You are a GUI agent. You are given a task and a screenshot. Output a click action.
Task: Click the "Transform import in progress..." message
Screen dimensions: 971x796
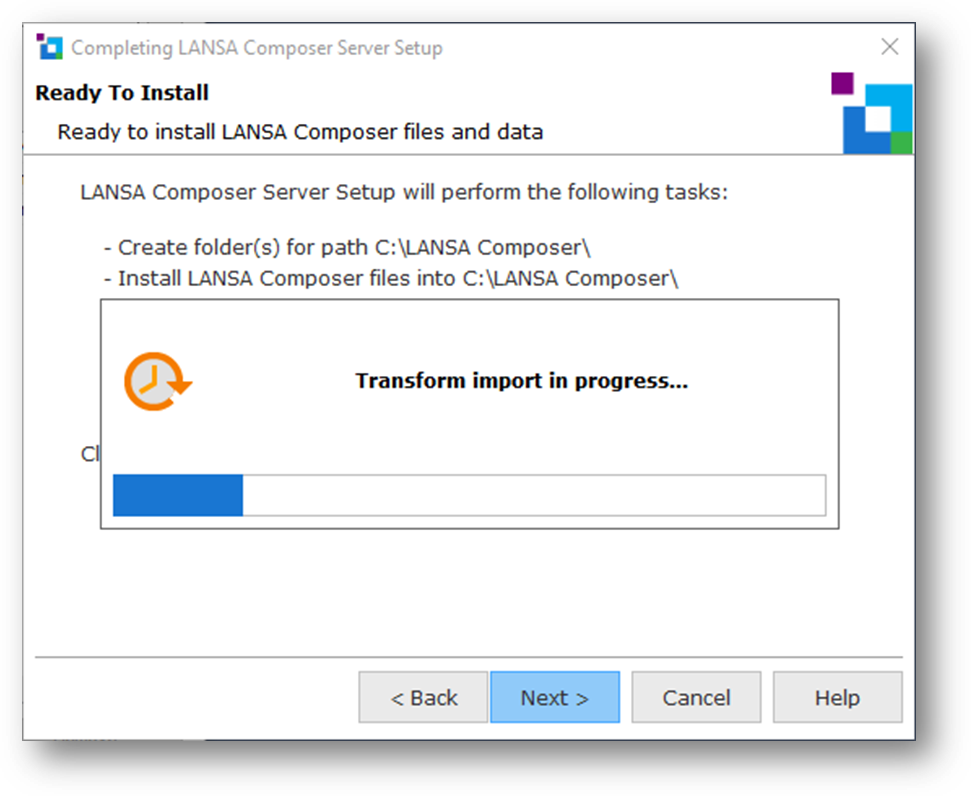pos(521,381)
